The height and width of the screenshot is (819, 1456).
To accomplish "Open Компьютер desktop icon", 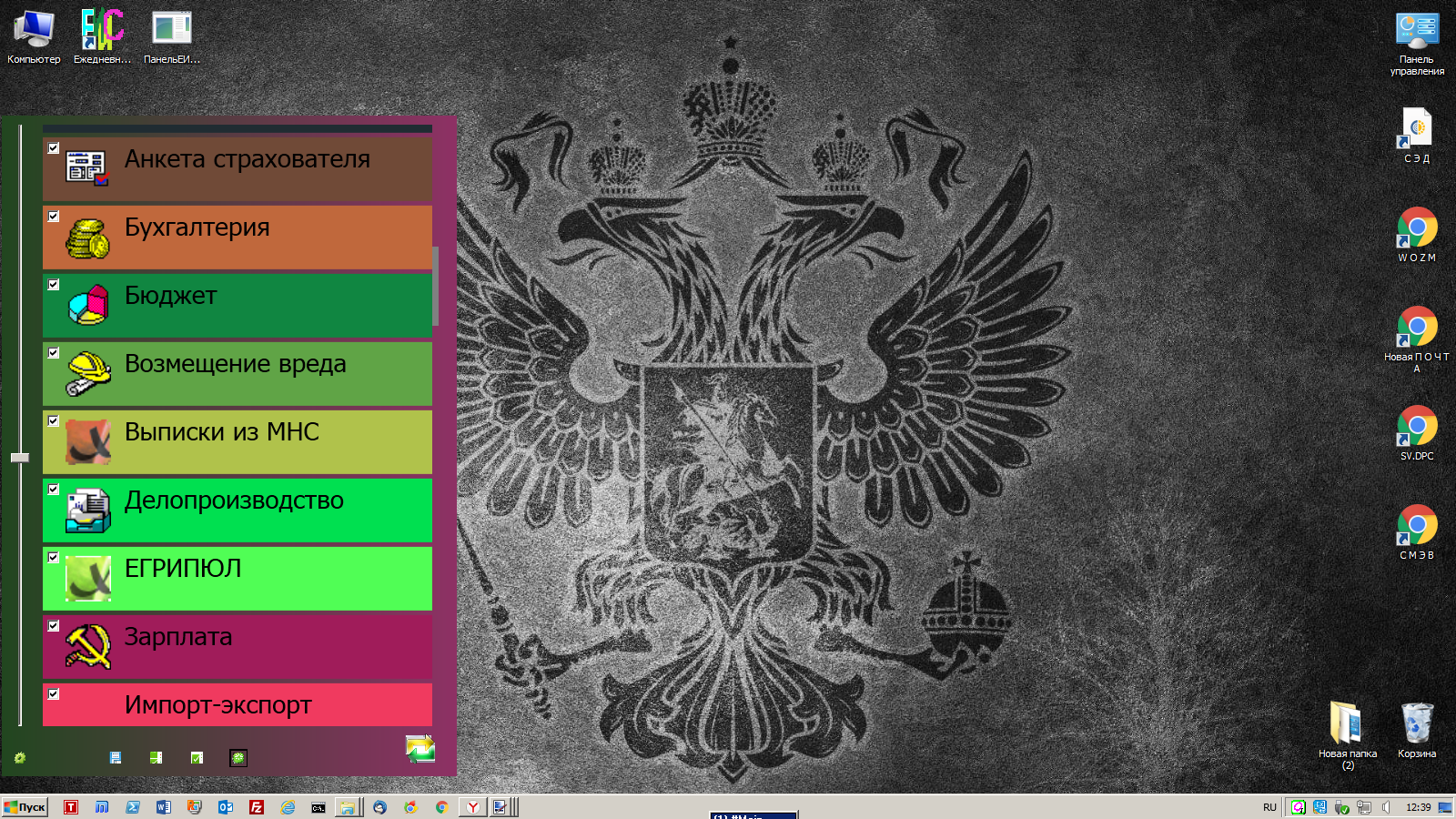I will 34,37.
